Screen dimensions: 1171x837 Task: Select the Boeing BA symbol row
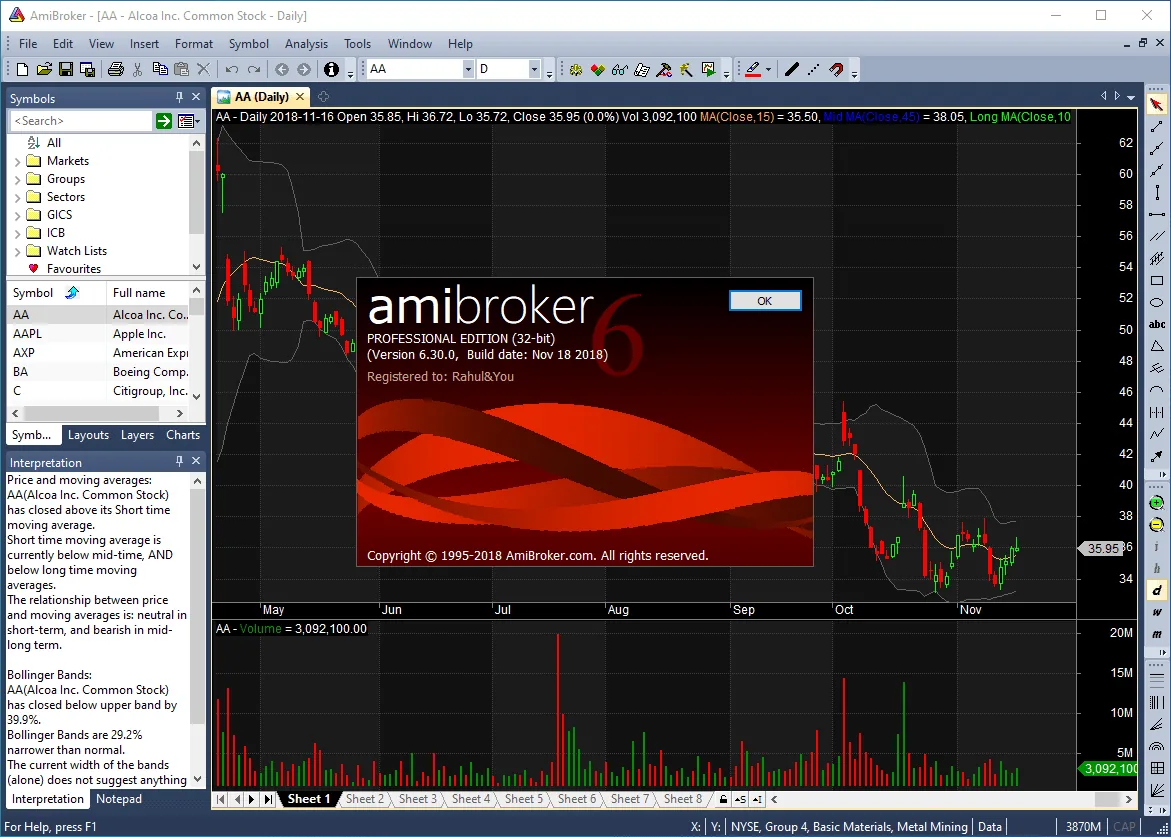99,372
